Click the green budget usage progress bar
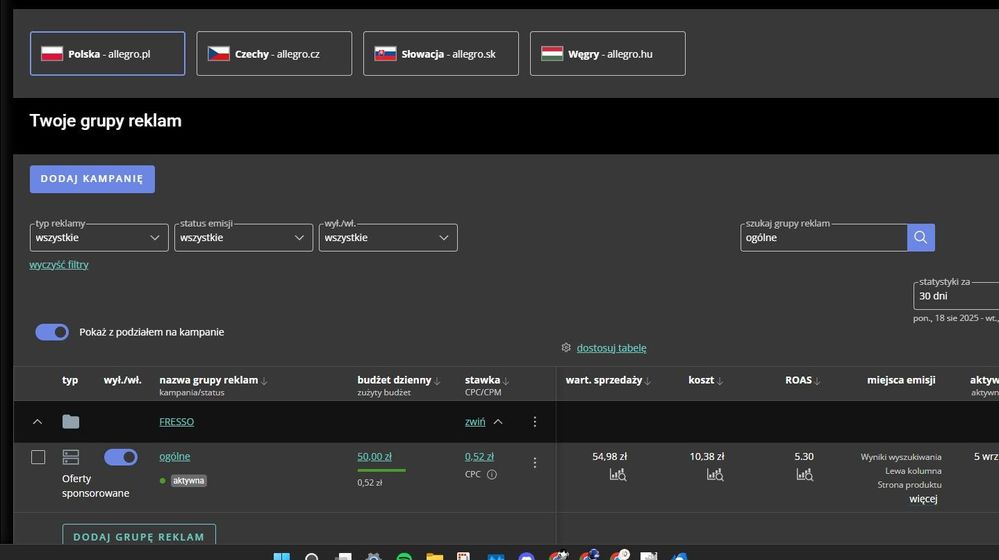999x560 pixels. (382, 470)
